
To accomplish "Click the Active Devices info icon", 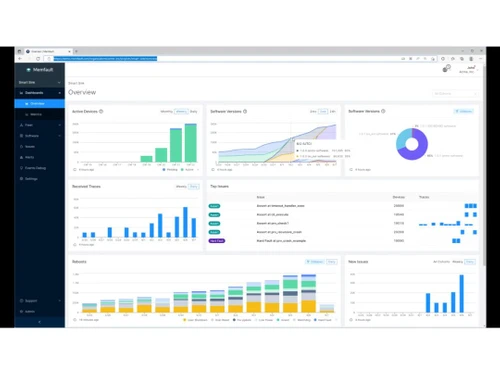I will pyautogui.click(x=101, y=111).
